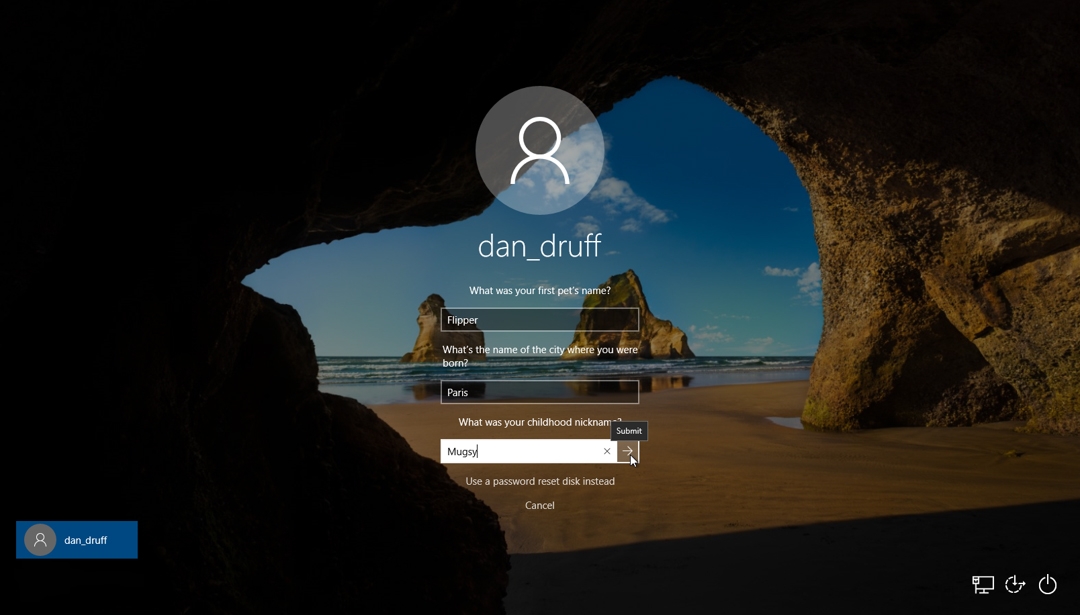Open the Ease of Access icon
The height and width of the screenshot is (615, 1080).
pos(1015,584)
